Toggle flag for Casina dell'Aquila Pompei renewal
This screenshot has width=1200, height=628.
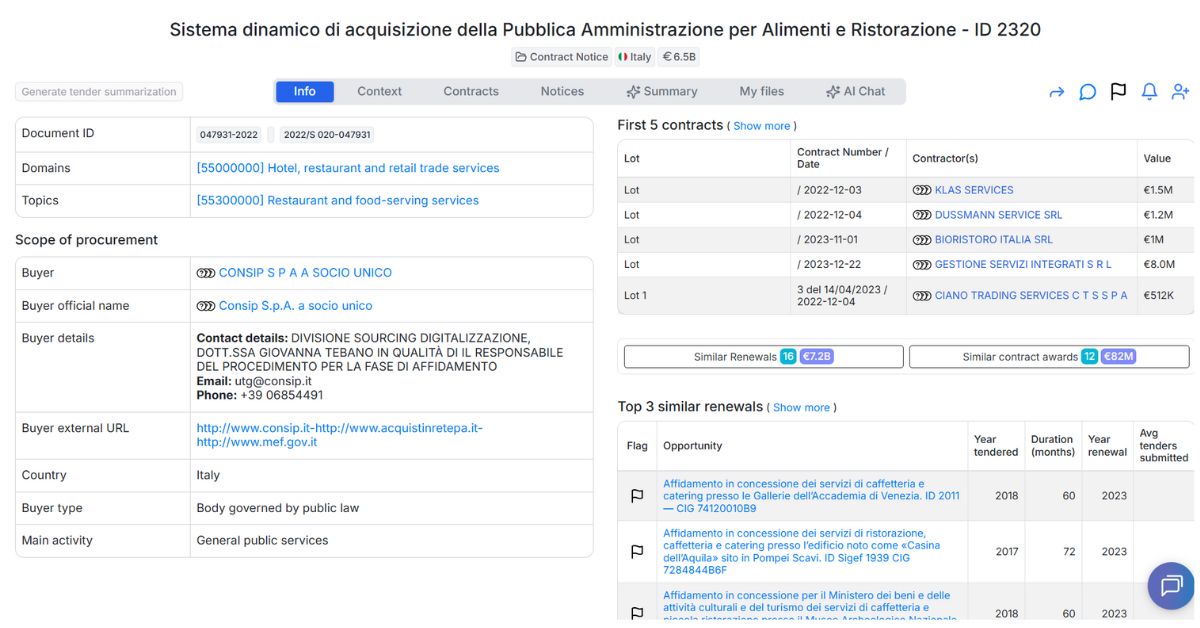[x=637, y=552]
